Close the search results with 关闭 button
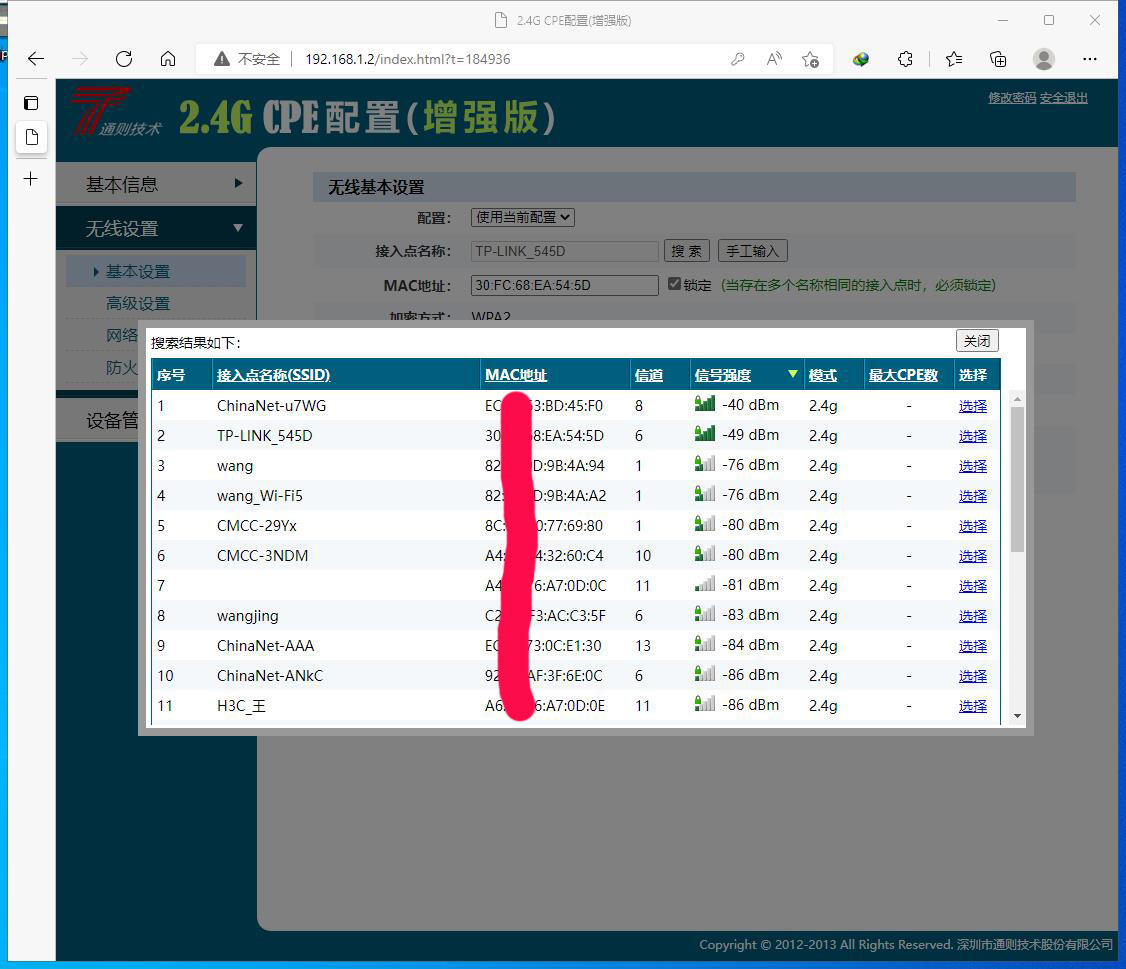 coord(977,340)
